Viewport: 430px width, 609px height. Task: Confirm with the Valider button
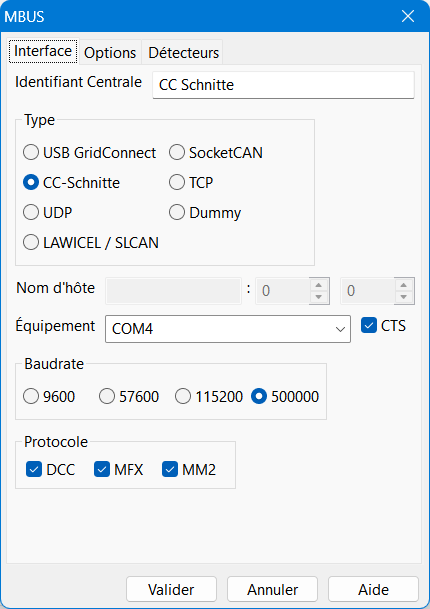click(171, 590)
